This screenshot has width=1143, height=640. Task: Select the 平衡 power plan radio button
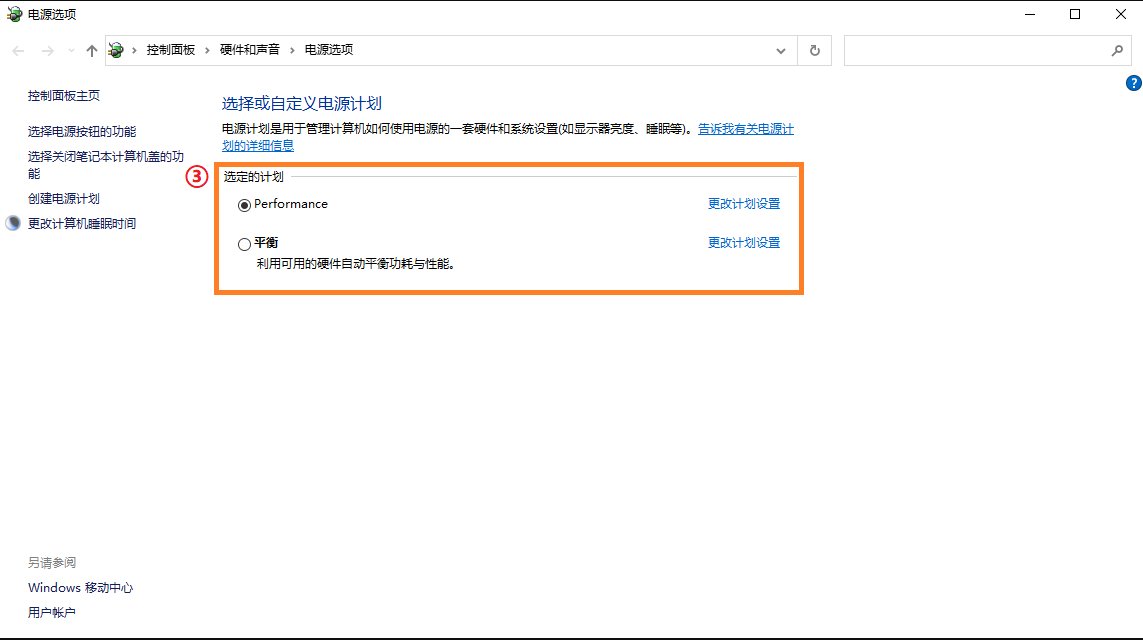[x=243, y=244]
